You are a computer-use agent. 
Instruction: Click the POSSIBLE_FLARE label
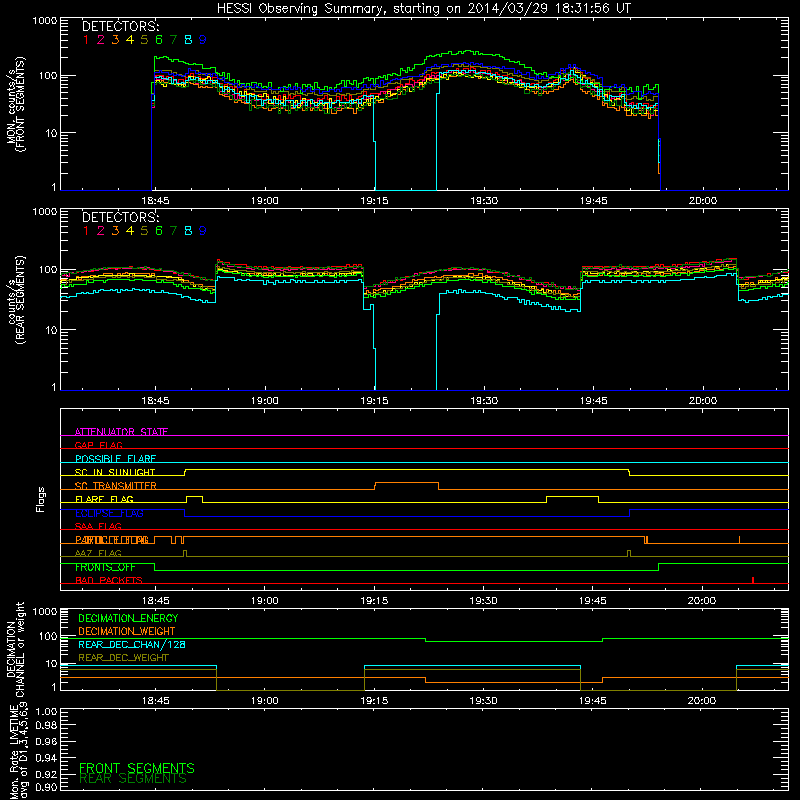[x=115, y=459]
